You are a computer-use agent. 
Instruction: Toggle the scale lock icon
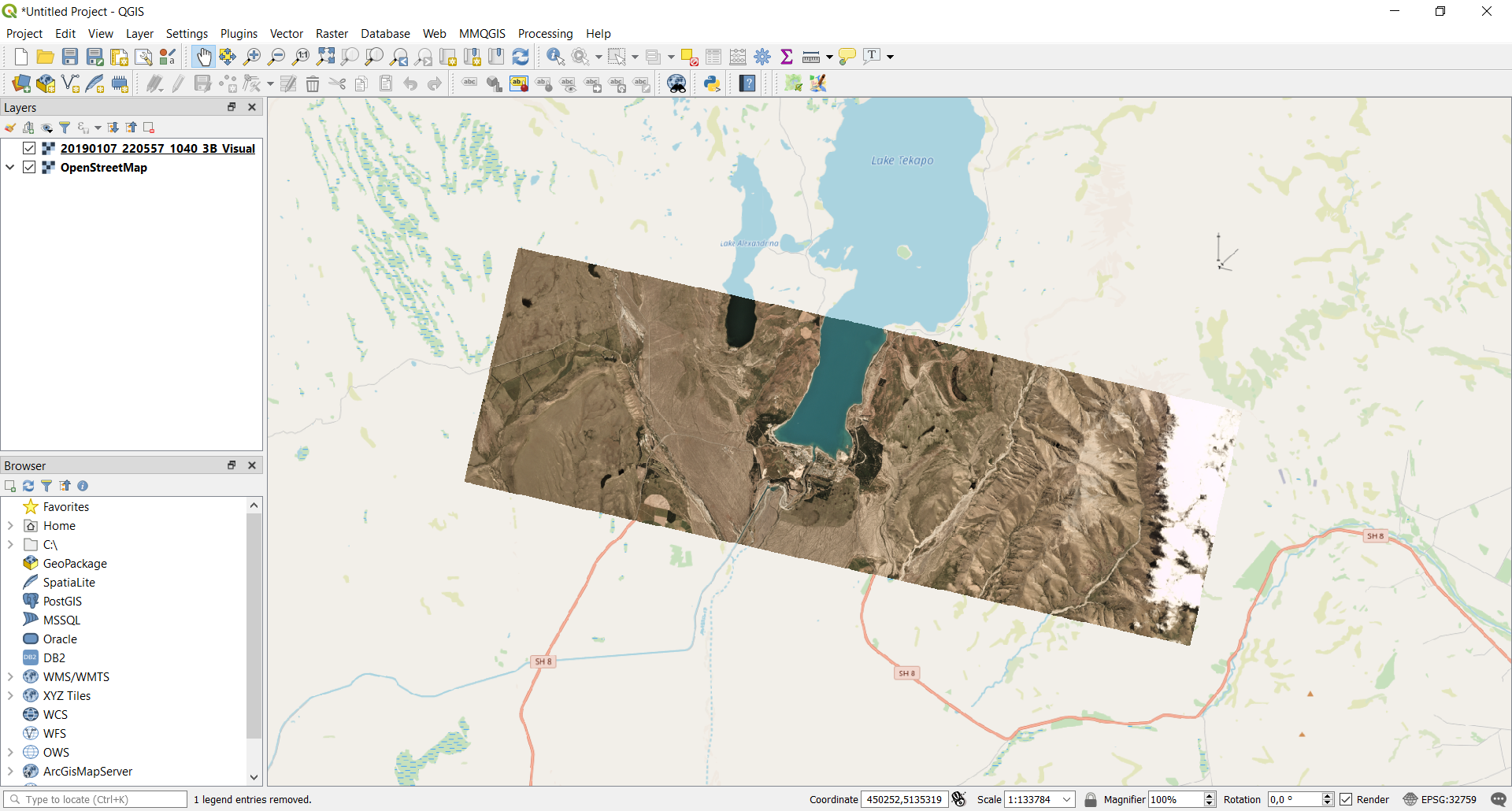(x=1091, y=799)
